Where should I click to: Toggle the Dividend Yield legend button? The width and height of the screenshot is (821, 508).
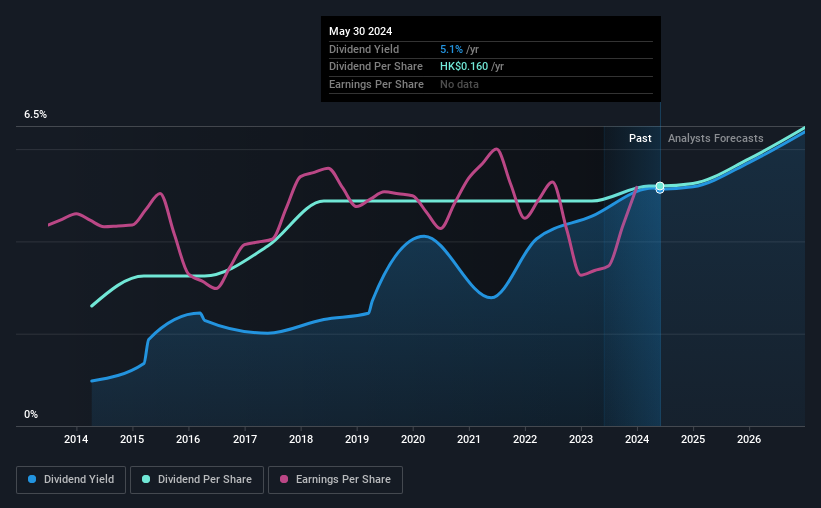(71, 480)
